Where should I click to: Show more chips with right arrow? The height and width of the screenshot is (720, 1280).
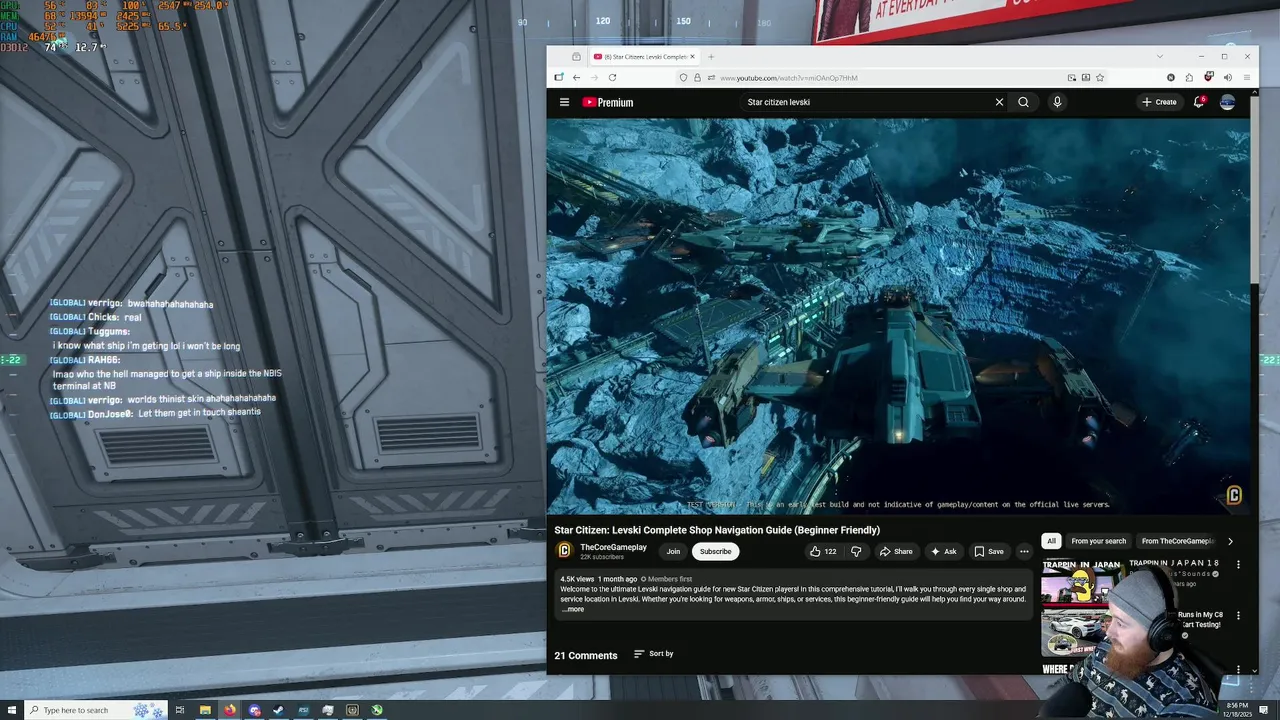(x=1230, y=541)
